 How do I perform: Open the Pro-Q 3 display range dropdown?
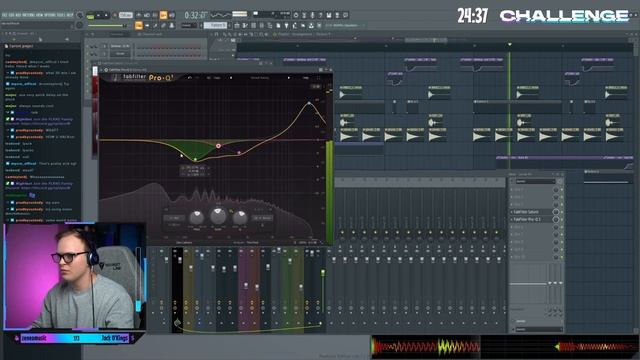point(316,86)
